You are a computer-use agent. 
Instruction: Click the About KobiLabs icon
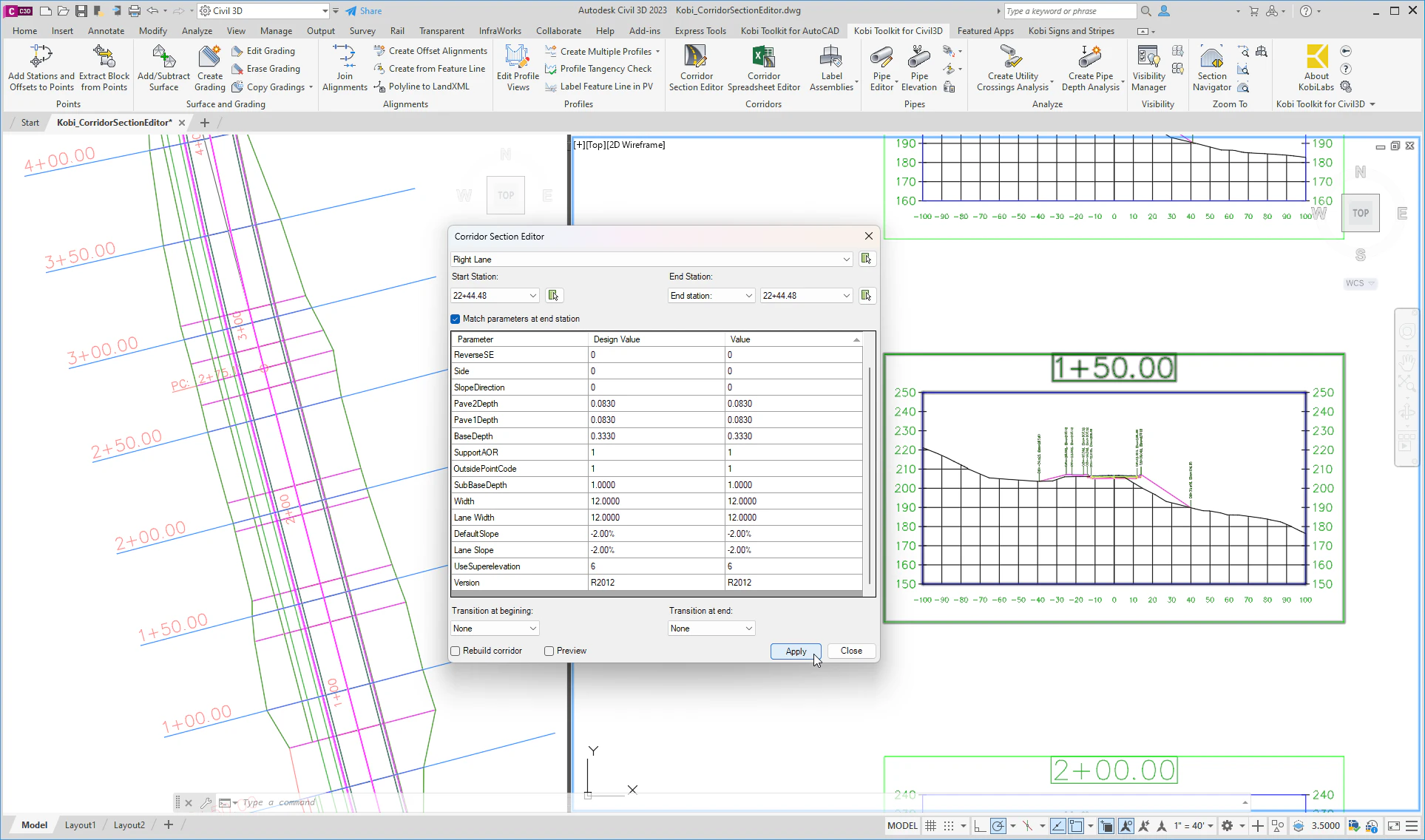(1316, 68)
